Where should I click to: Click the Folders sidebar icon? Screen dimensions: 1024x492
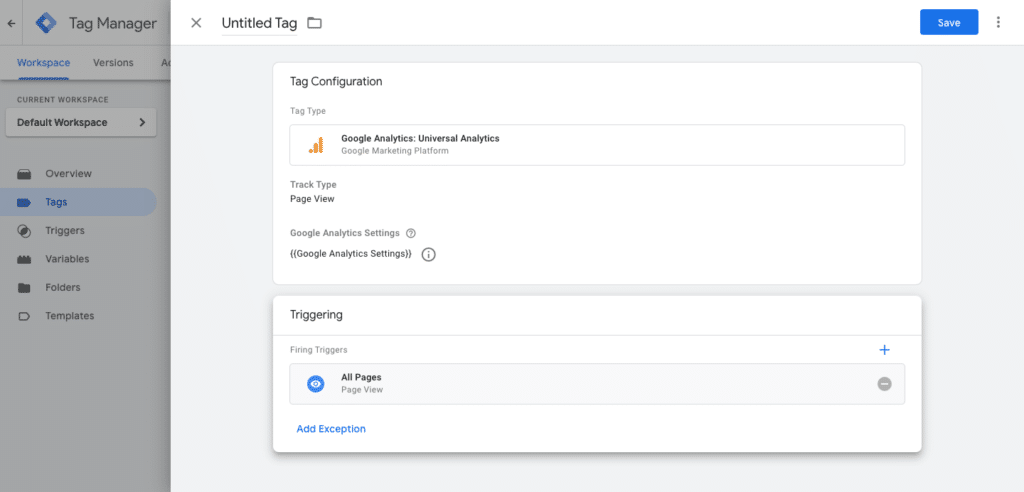24,287
